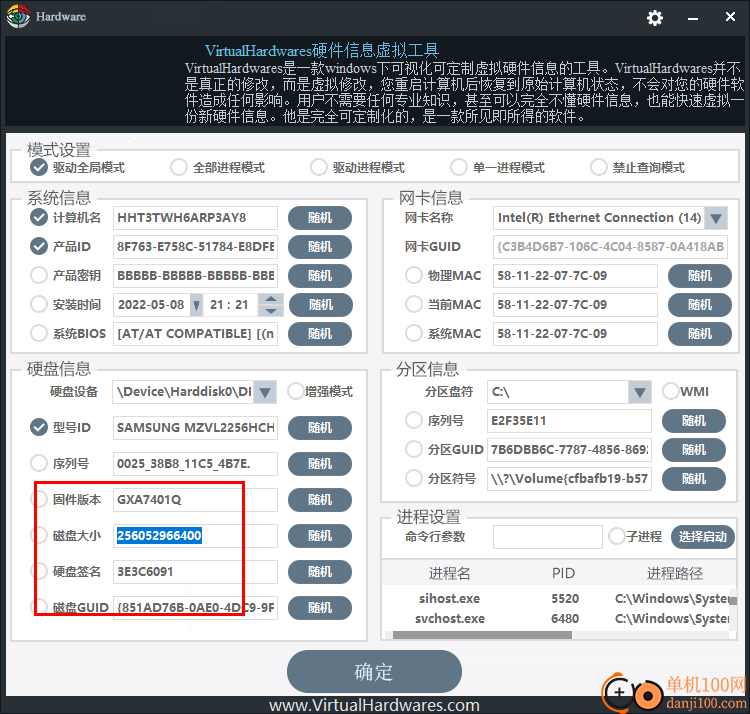Randomize the 磁盘大小 value
This screenshot has width=750, height=714.
click(320, 536)
